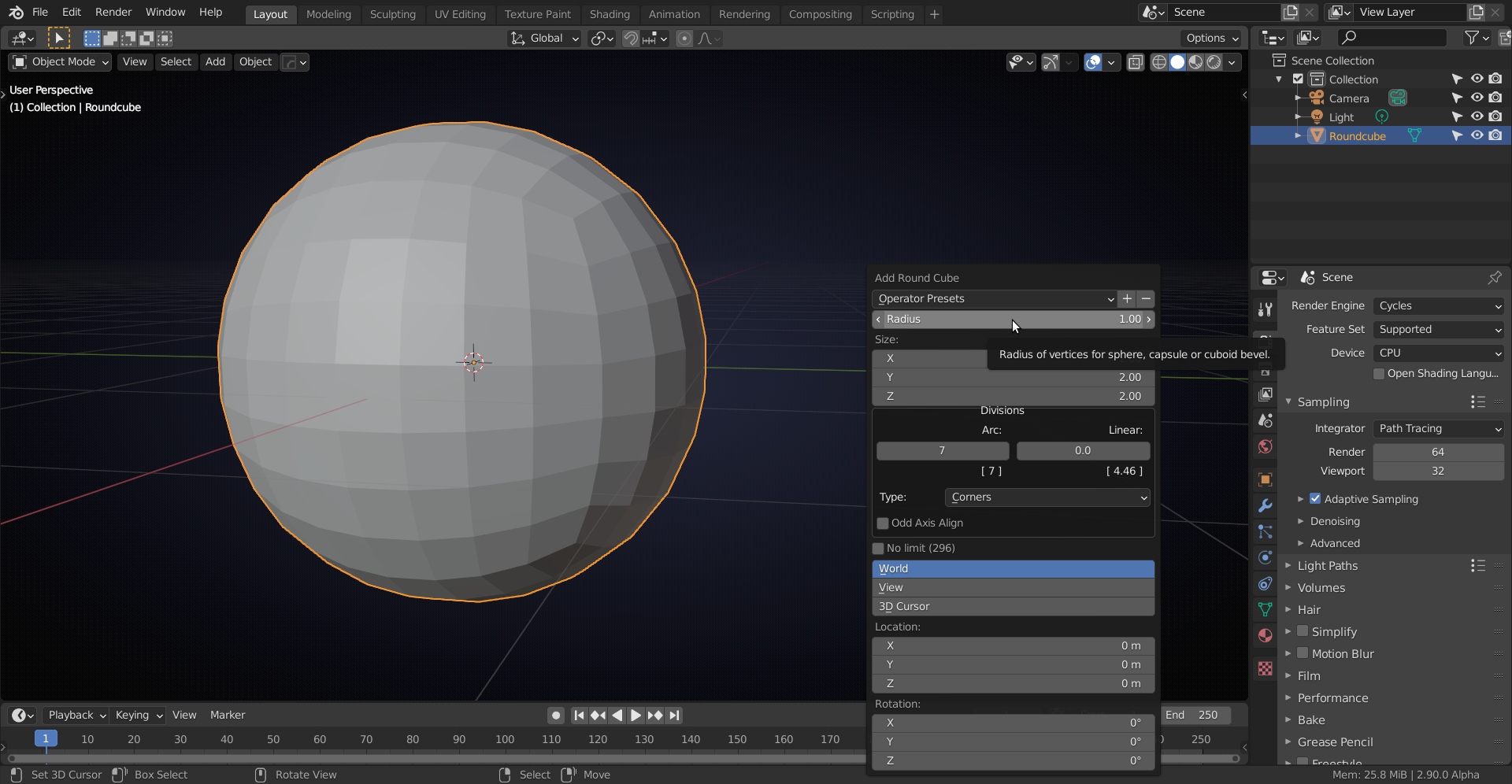1512x784 pixels.
Task: Open the Modifier Properties tab (wrench icon)
Action: [1266, 505]
